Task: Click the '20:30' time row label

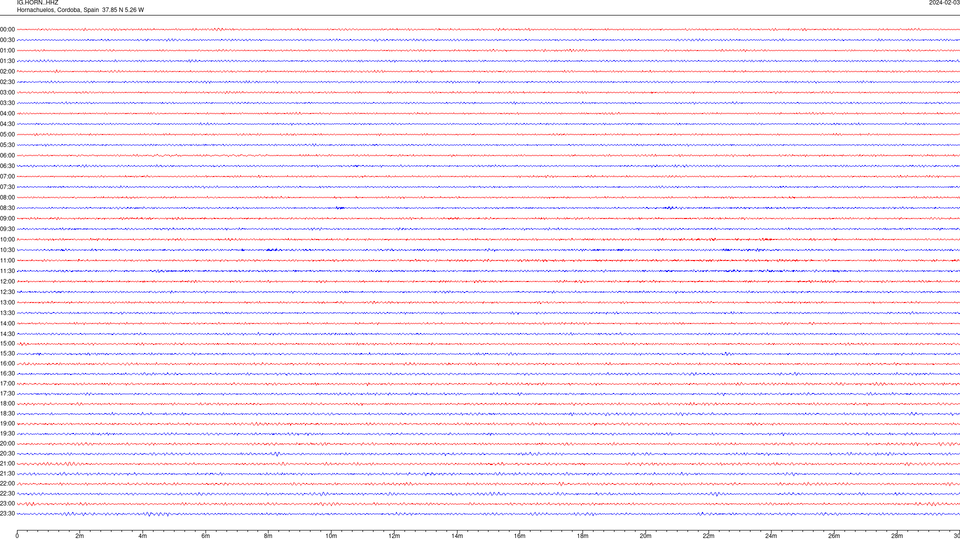Action: [7, 454]
